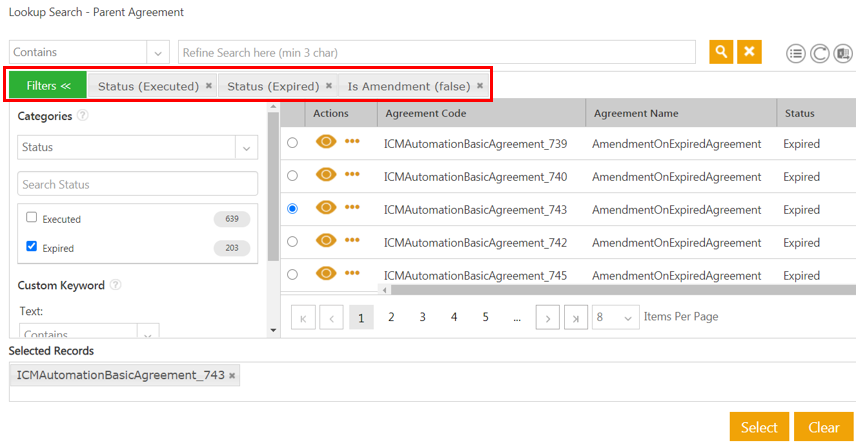Check the Executed status checkbox
Screen dimensions: 859x447
tap(32, 218)
